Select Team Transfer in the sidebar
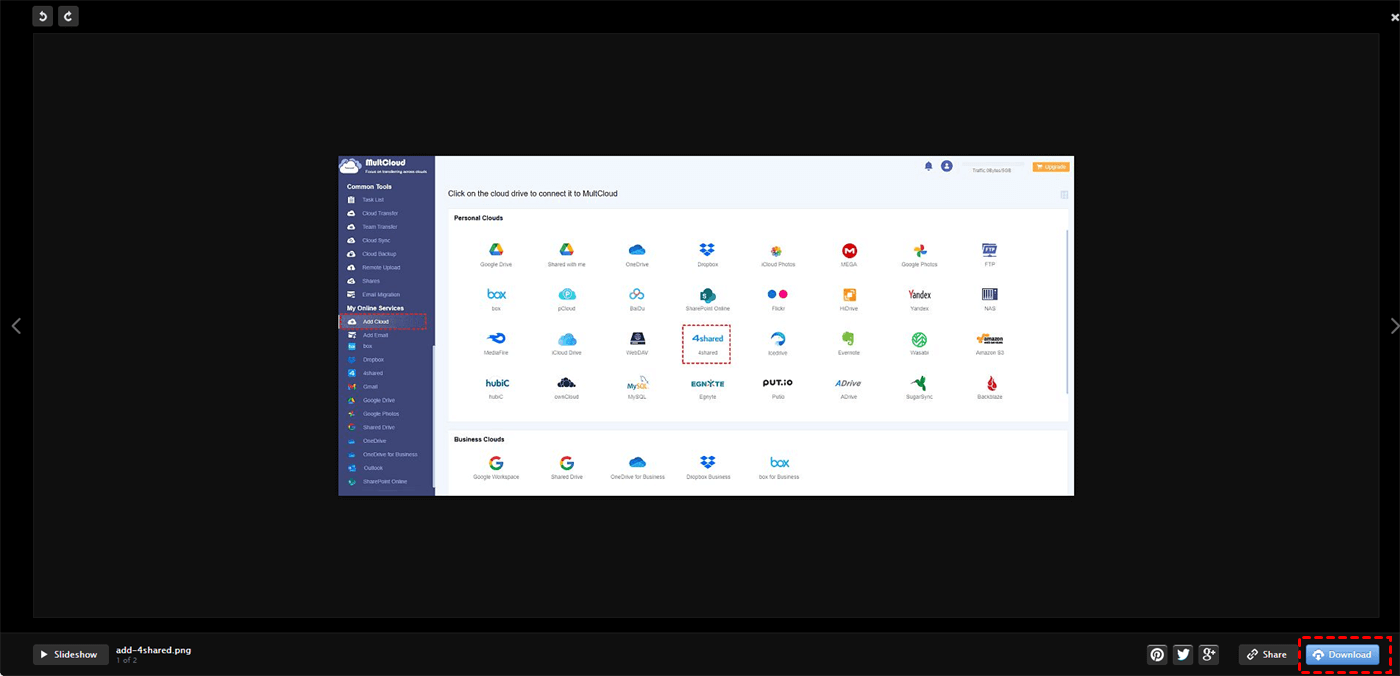This screenshot has width=1400, height=676. pyautogui.click(x=379, y=227)
